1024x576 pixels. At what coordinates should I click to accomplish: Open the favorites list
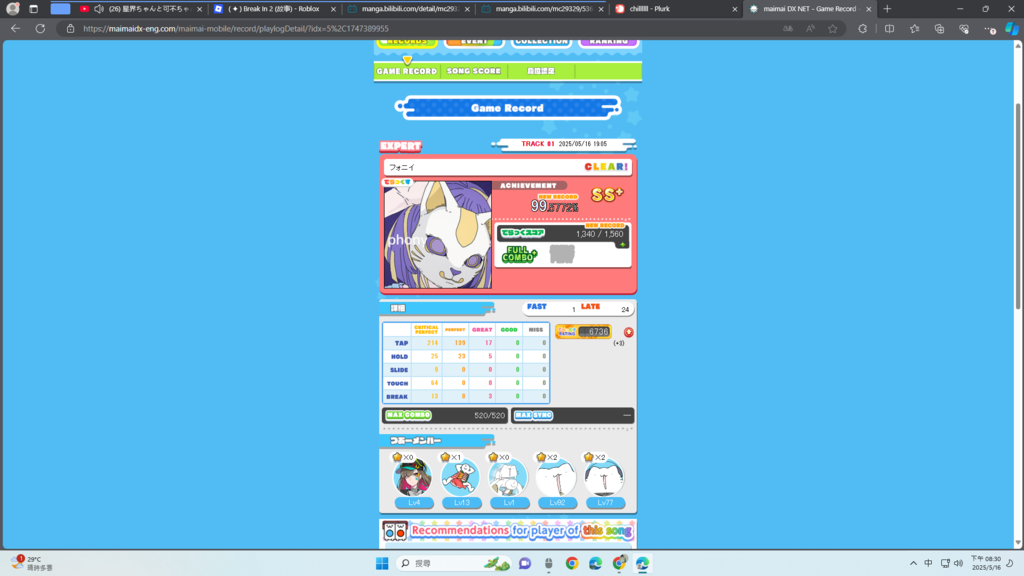pyautogui.click(x=914, y=29)
